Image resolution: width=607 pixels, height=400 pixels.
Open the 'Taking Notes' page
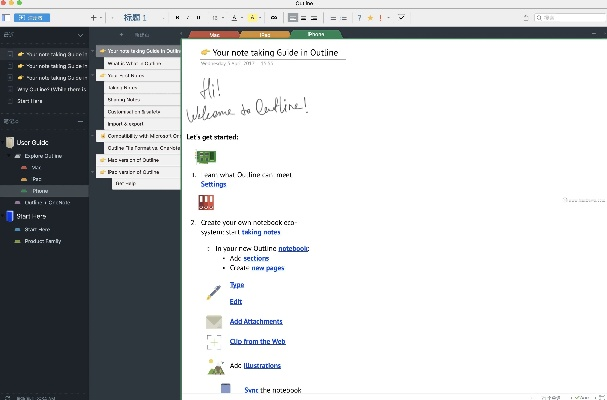point(142,88)
